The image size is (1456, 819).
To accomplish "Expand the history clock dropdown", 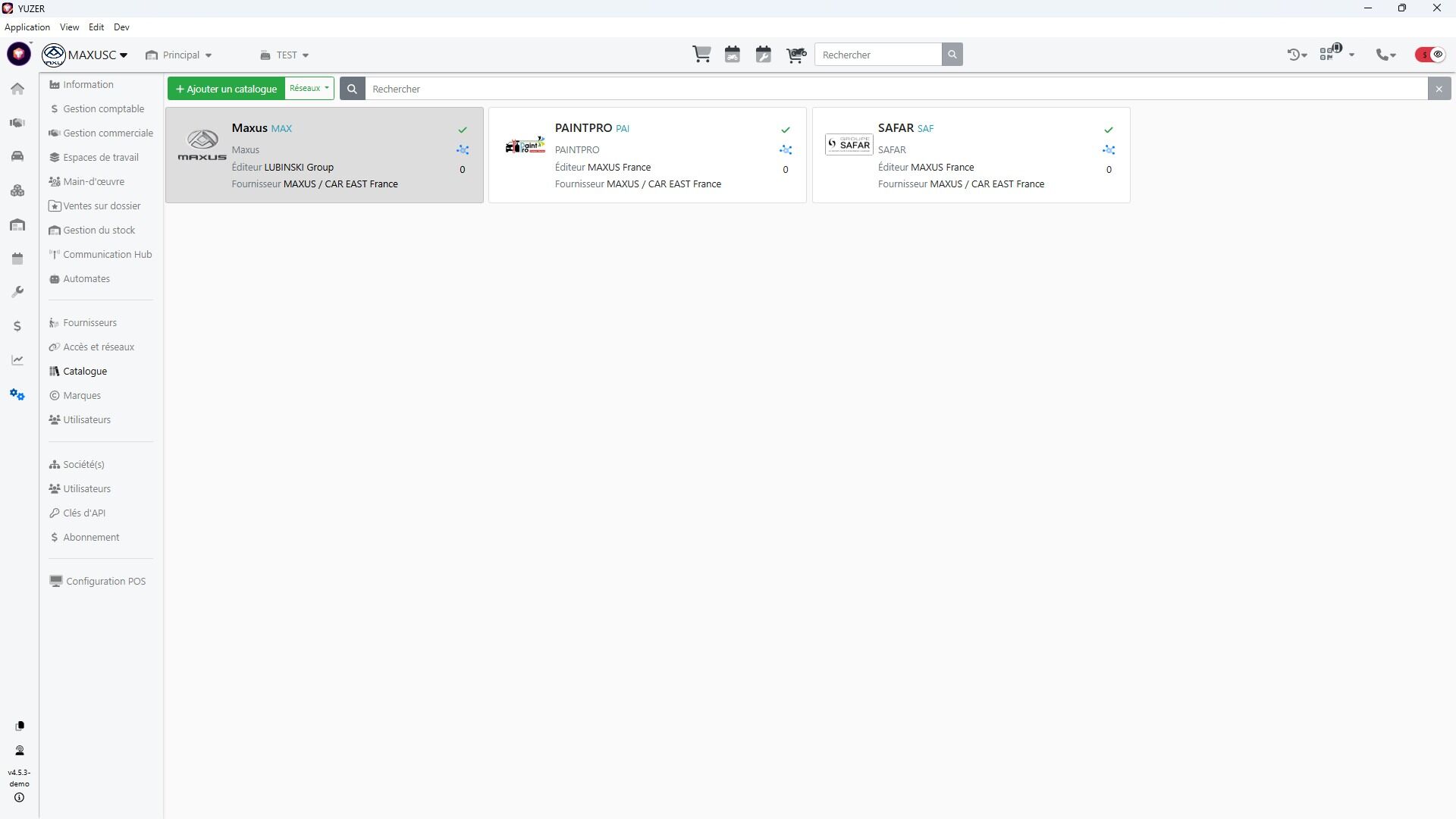I will click(x=1297, y=55).
